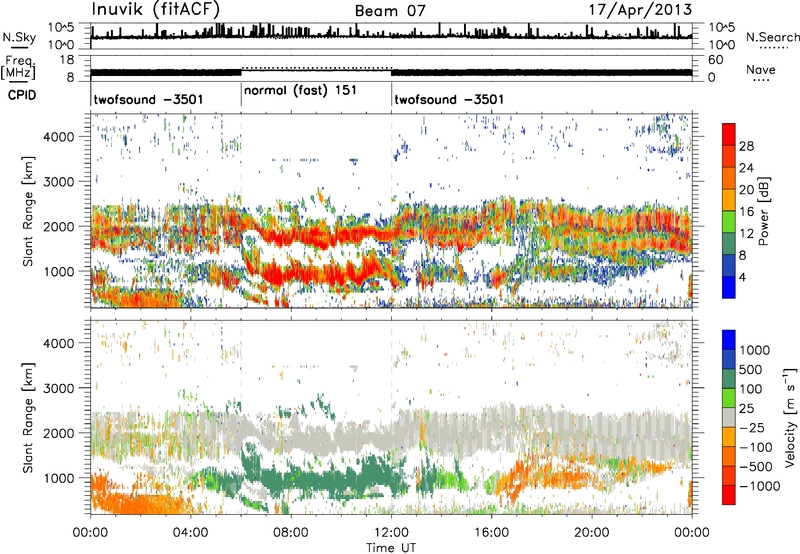
Task: Click the 'normal (fast) 151' CPID label
Action: [301, 91]
